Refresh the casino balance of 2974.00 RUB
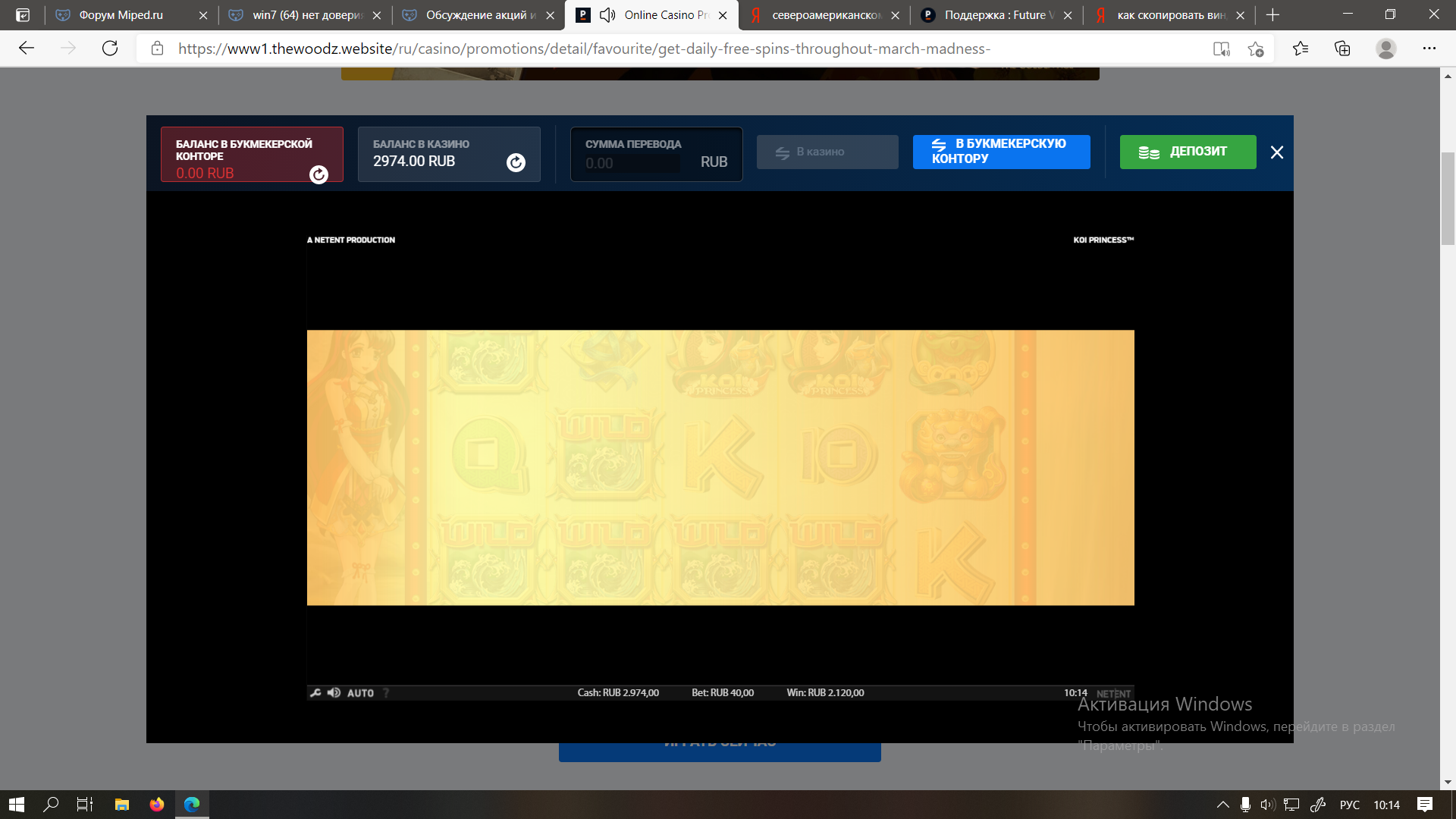This screenshot has width=1456, height=819. (516, 162)
